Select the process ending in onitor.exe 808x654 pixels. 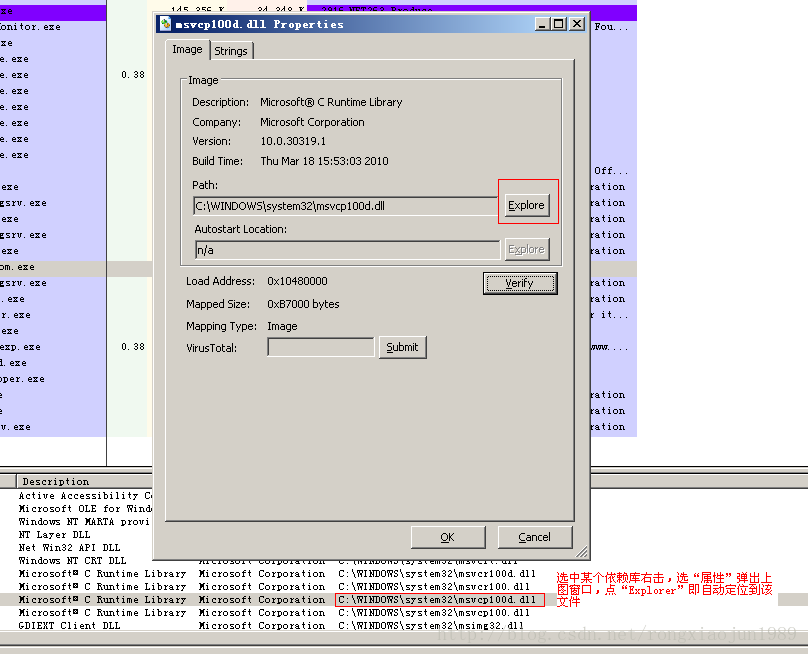30,27
